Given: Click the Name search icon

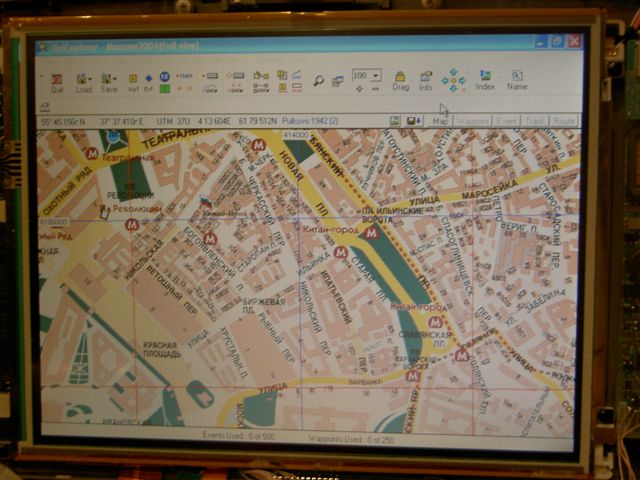Looking at the screenshot, I should pyautogui.click(x=517, y=80).
